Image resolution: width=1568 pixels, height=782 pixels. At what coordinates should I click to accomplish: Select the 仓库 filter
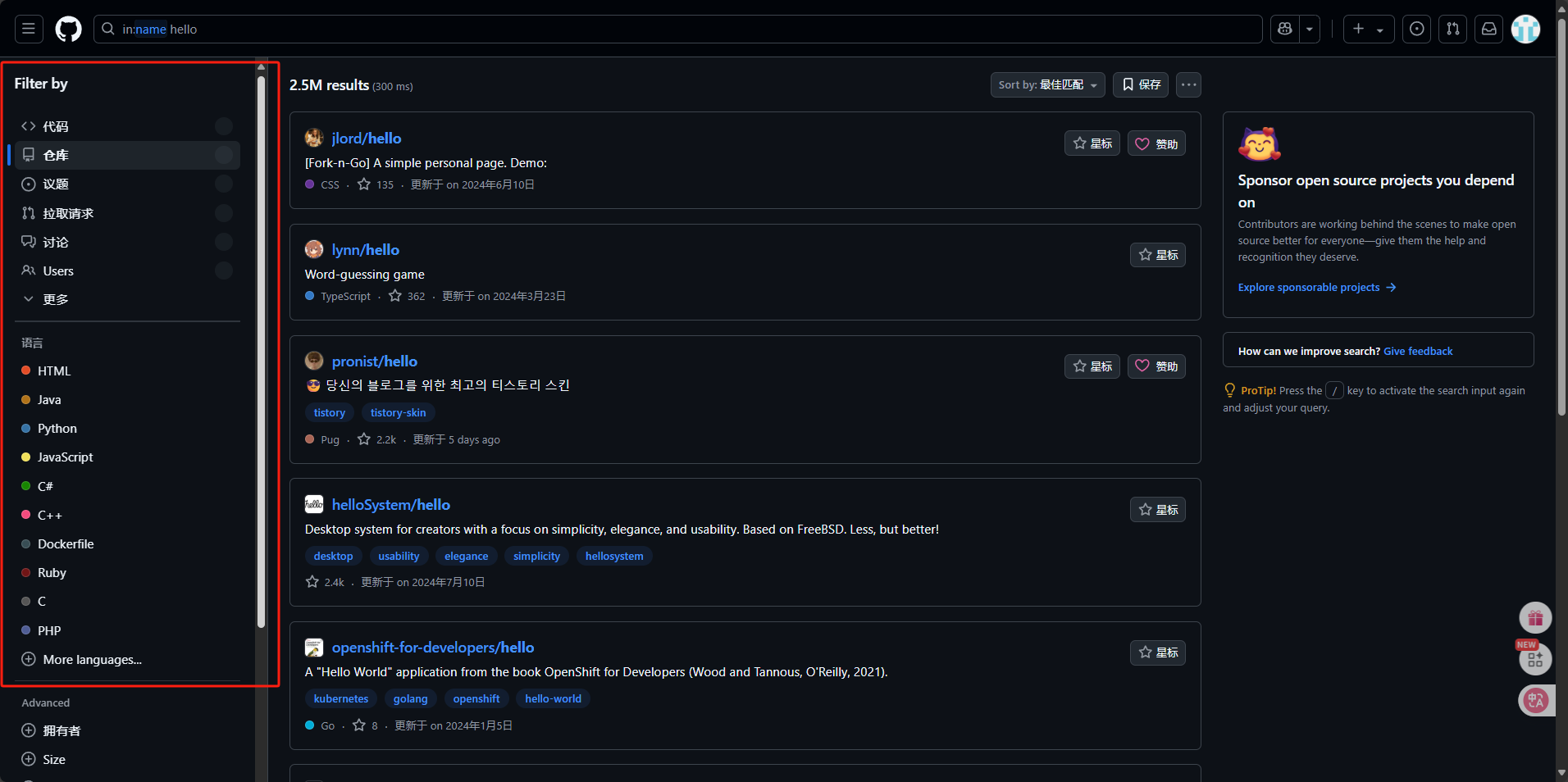click(x=127, y=155)
